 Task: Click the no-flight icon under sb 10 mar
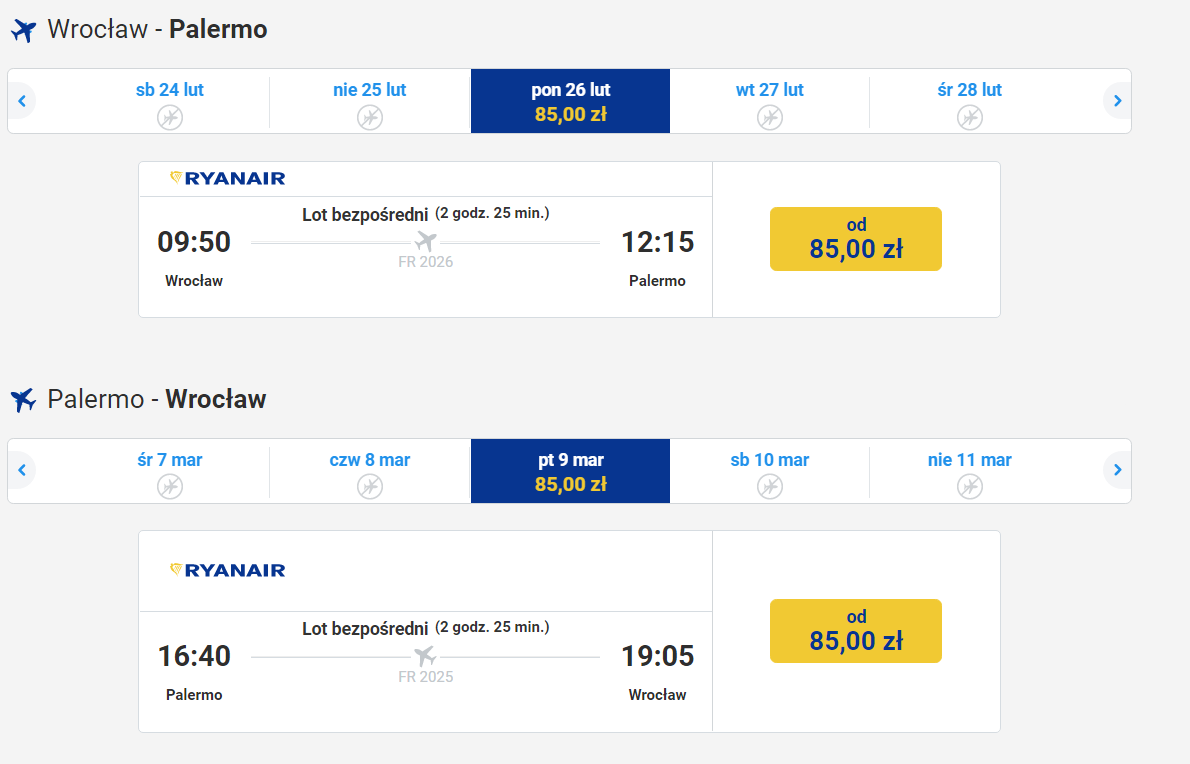coord(770,486)
